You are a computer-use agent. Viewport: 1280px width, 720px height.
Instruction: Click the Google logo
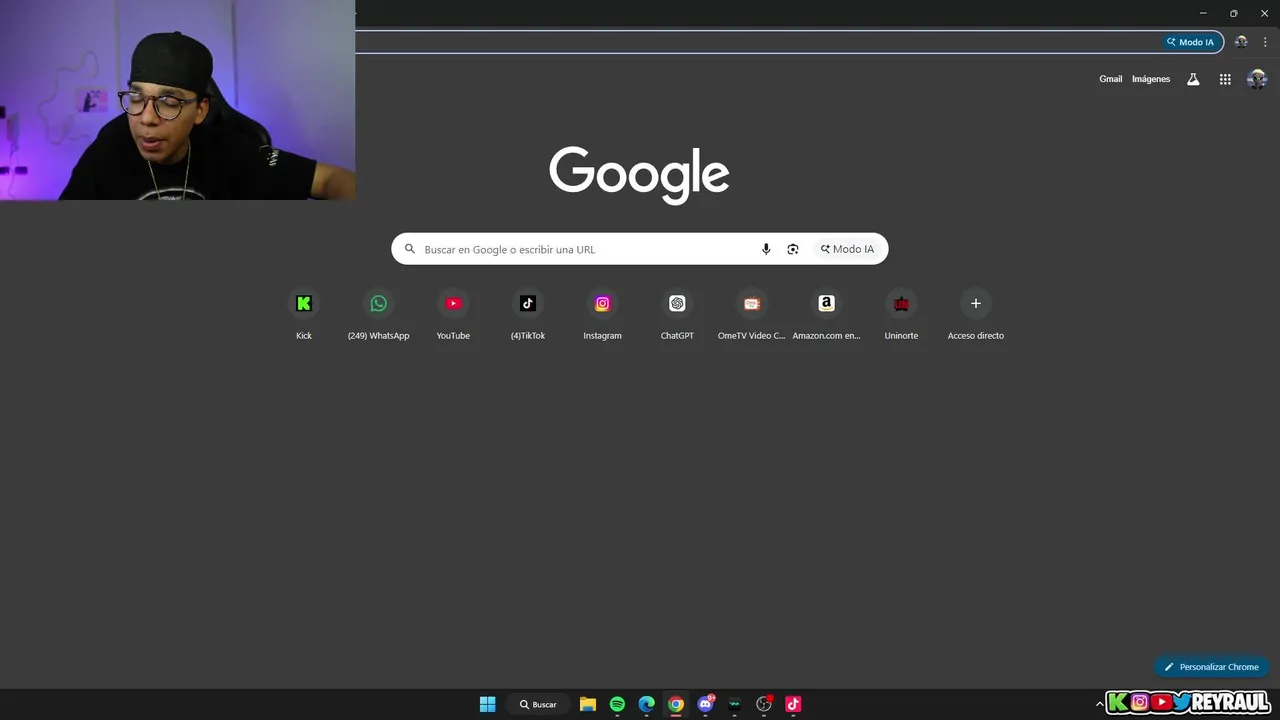coord(639,174)
